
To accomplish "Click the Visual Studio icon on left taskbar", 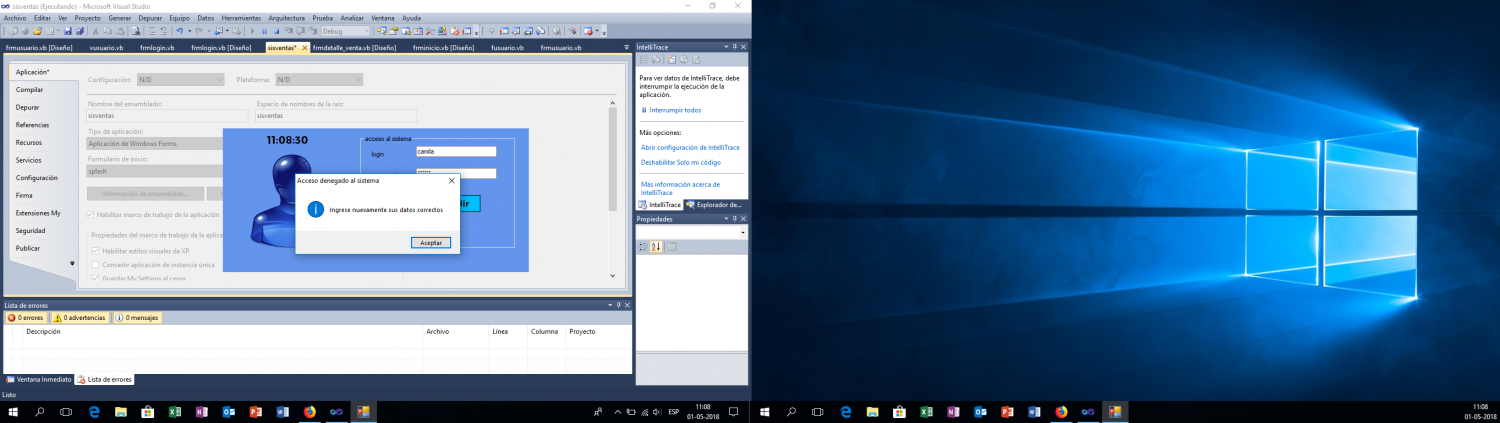I will click(x=336, y=411).
